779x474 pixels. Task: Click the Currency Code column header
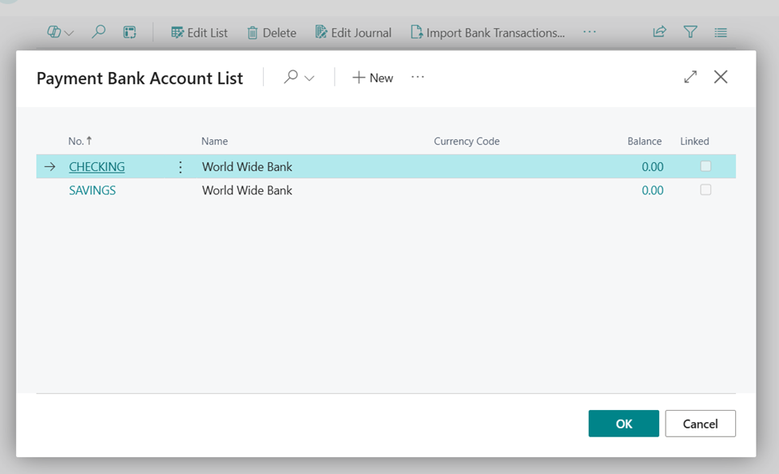(467, 141)
